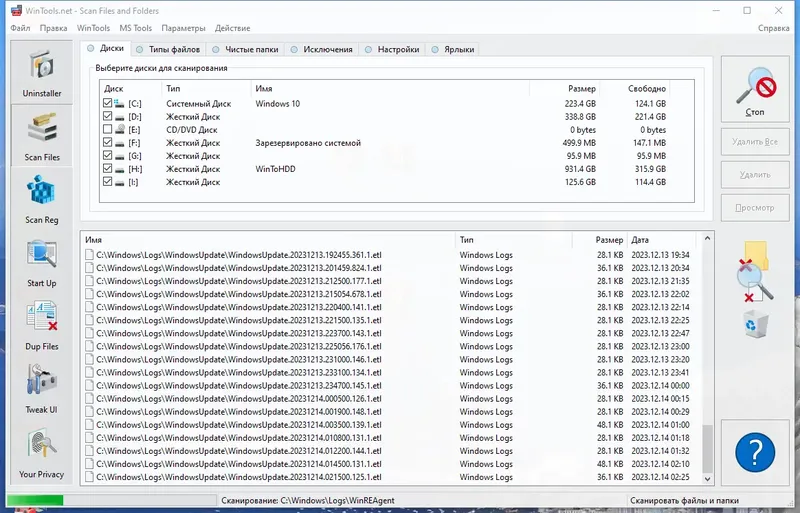Viewport: 800px width, 513px height.
Task: Open the Scan Reg tool
Action: (42, 199)
